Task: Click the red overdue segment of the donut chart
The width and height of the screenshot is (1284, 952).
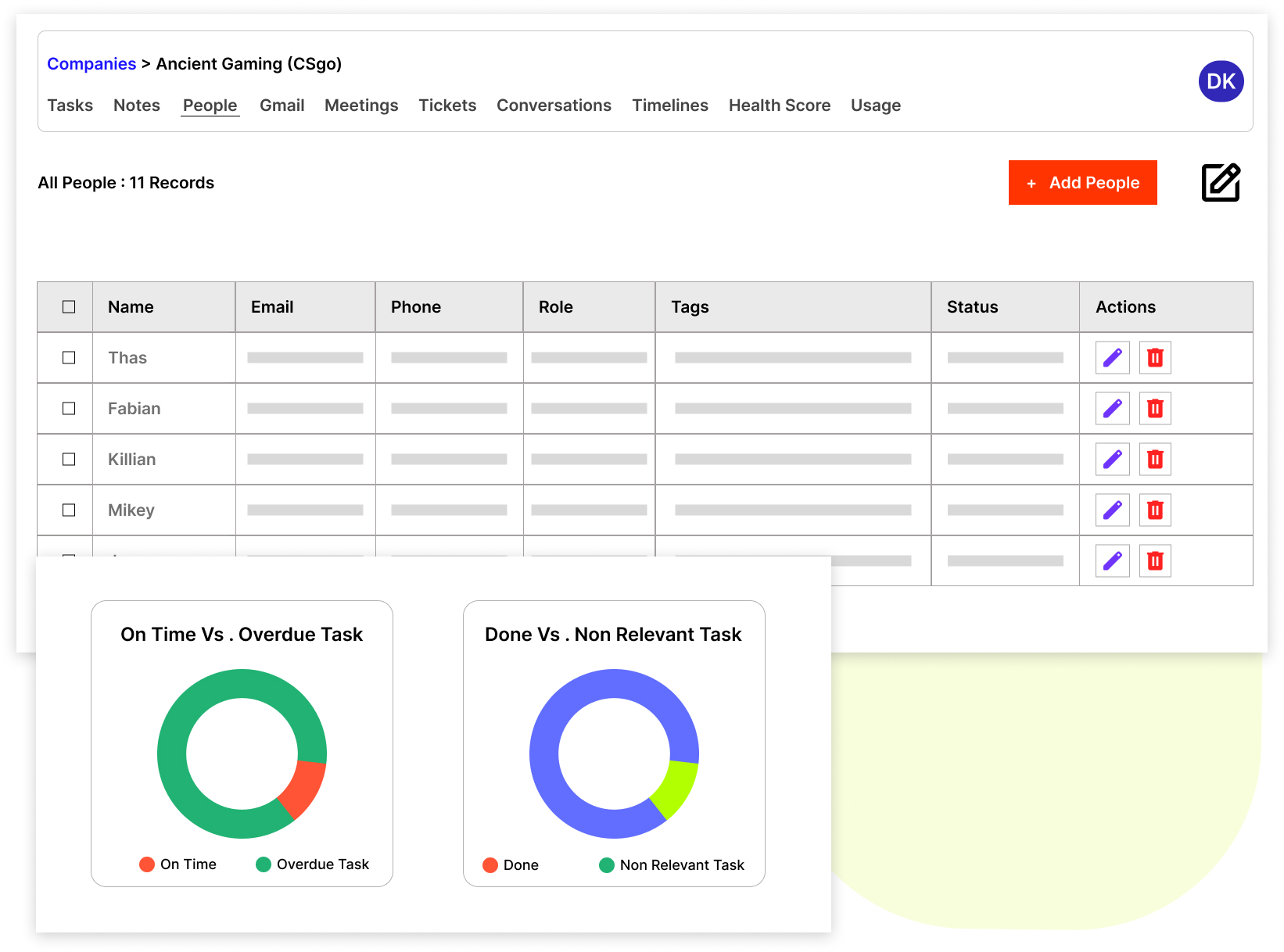Action: (304, 787)
